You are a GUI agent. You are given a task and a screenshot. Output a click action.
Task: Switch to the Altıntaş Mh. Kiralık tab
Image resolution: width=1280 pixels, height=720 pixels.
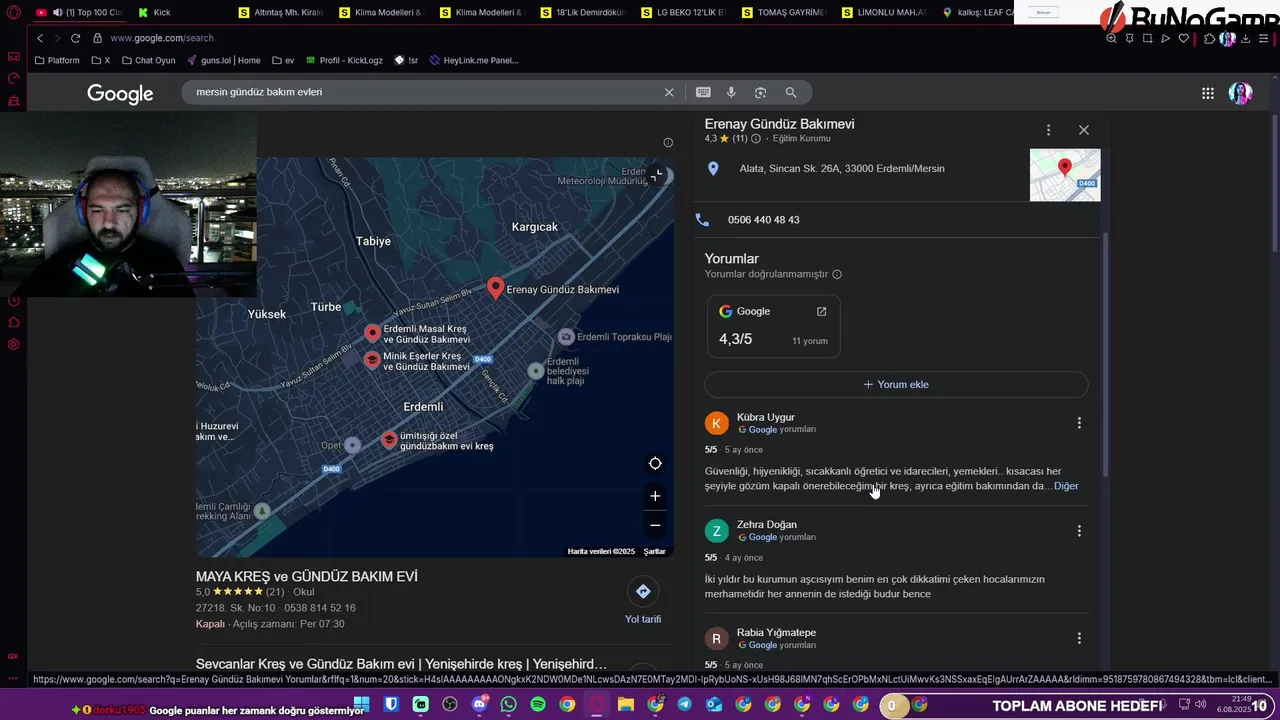coord(281,12)
